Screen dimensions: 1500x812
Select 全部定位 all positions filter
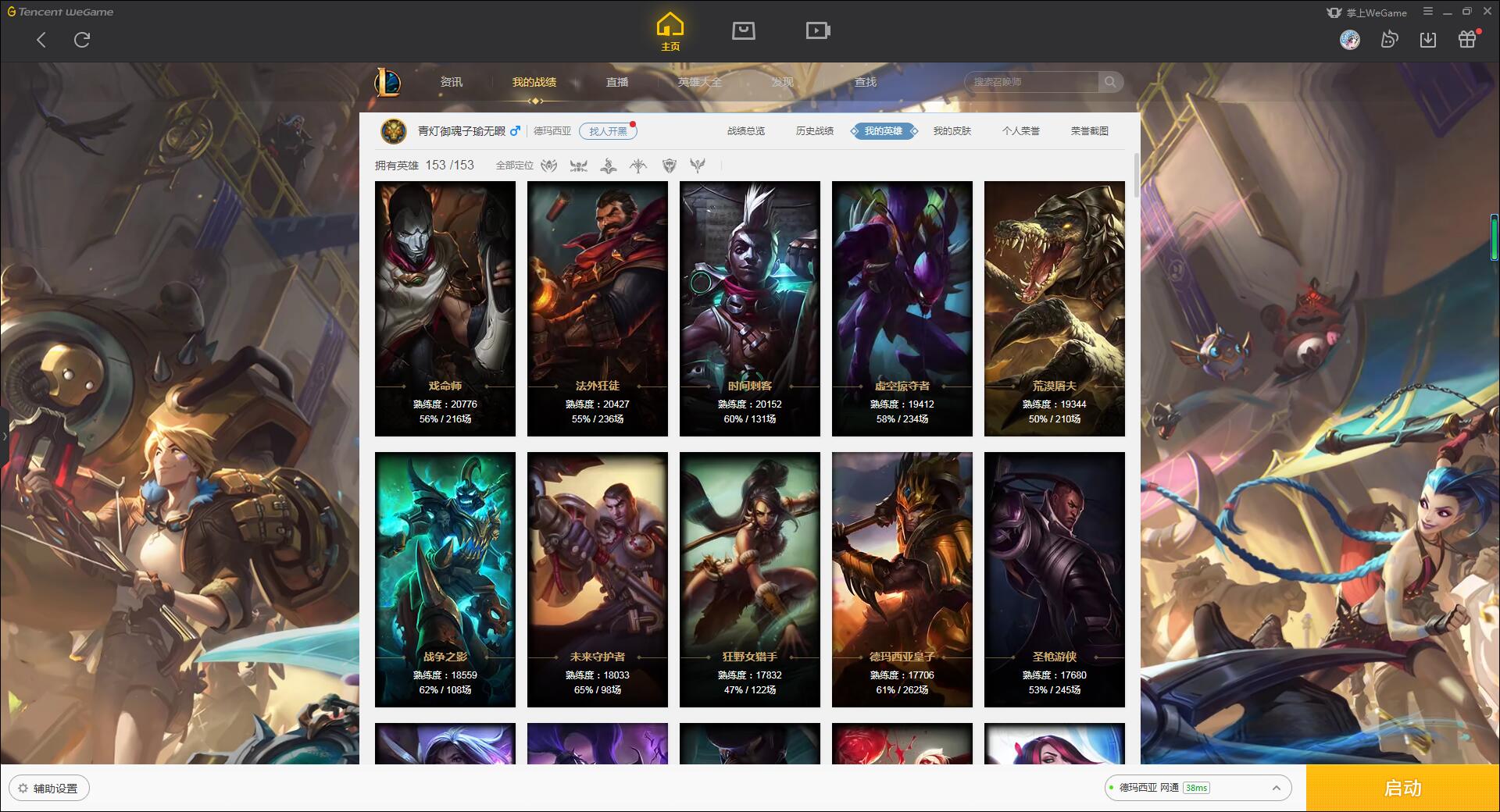515,166
